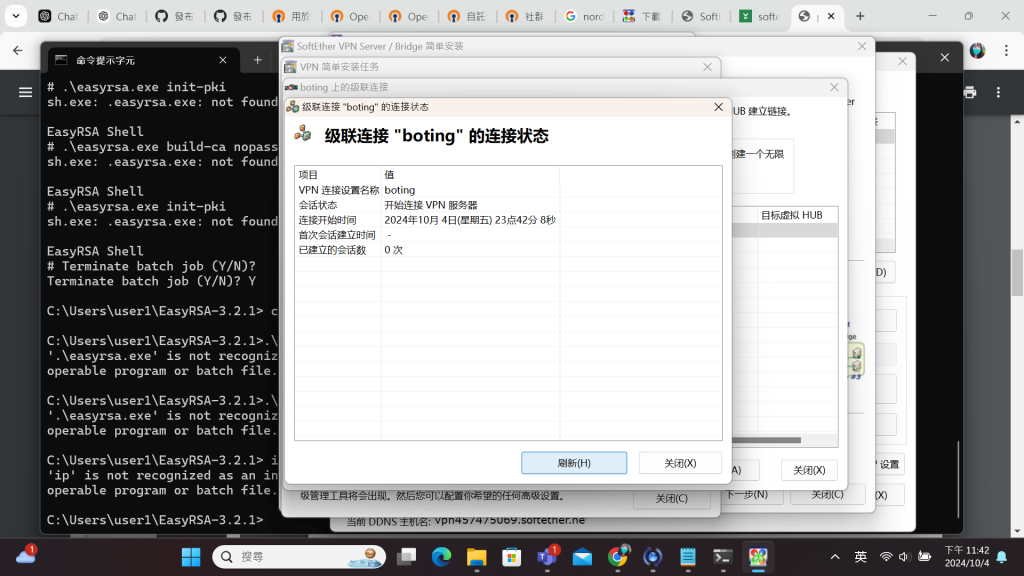
Task: Click 关闭(X) in the boting cascade connection window
Action: [x=809, y=470]
